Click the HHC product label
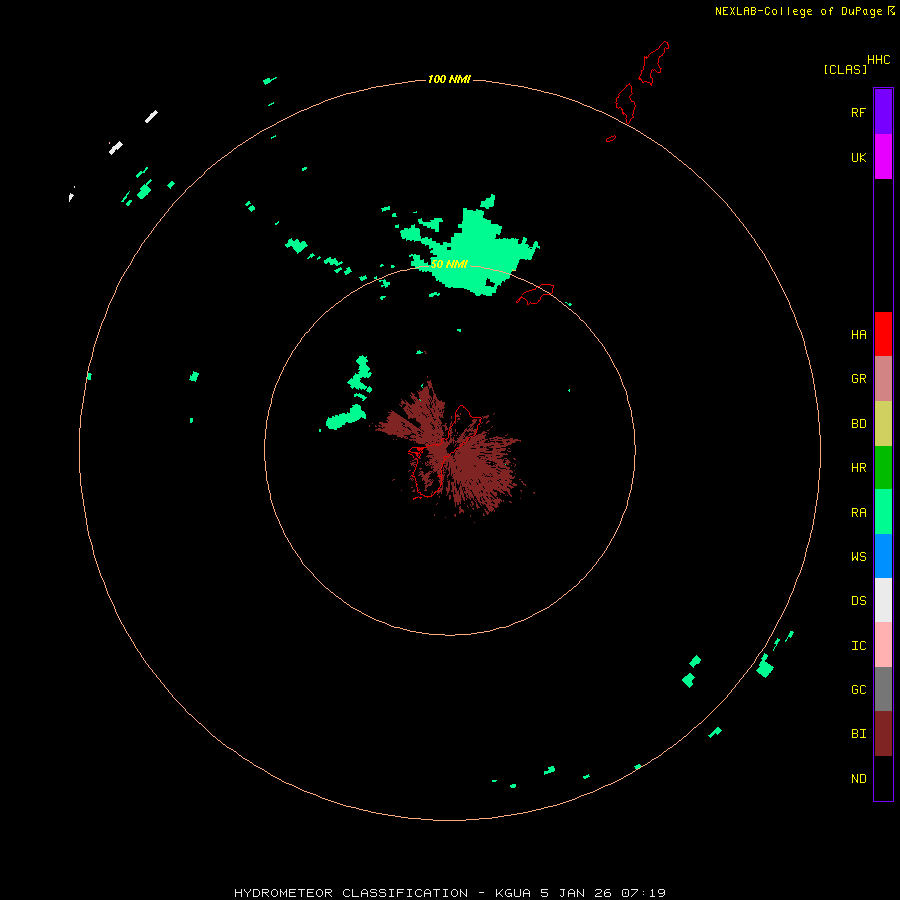Image resolution: width=900 pixels, height=900 pixels. 878,60
